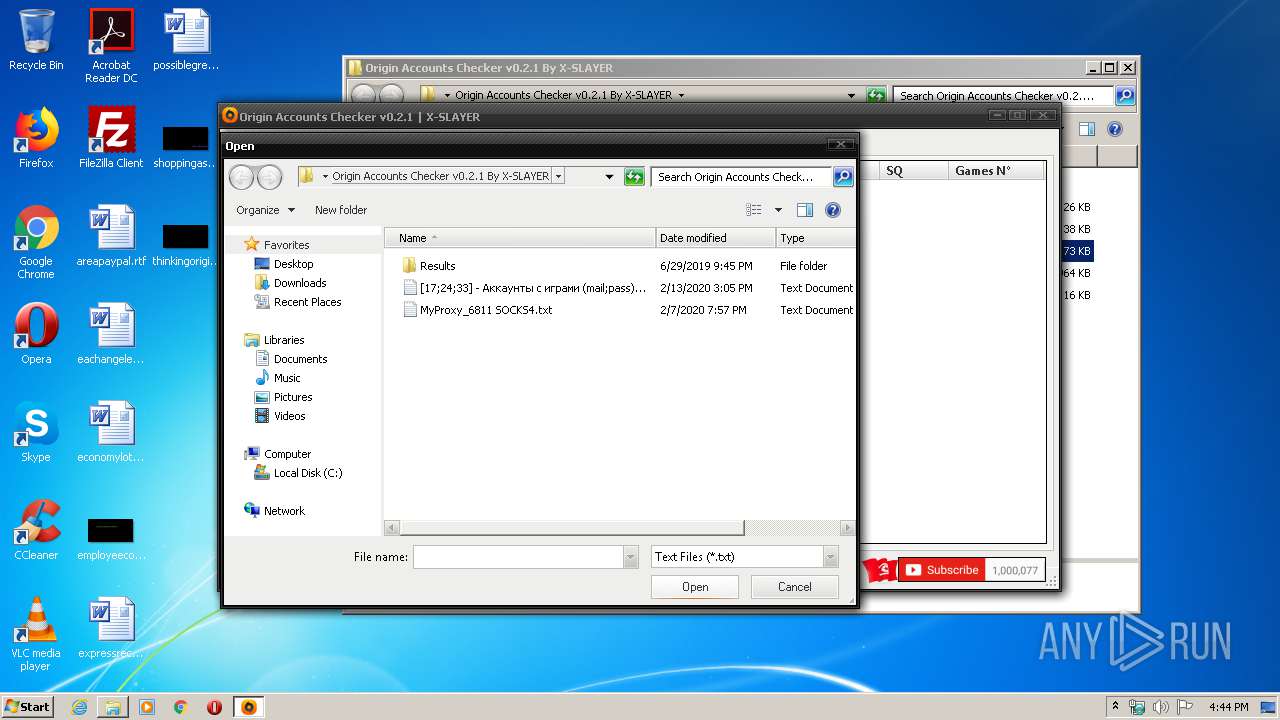Toggle the preview pane in Open dialog
Viewport: 1280px width, 720px height.
804,210
